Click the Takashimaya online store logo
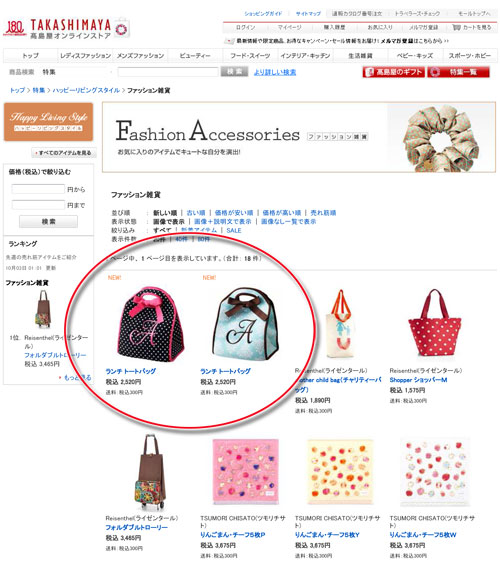This screenshot has width=500, height=568. coord(66,28)
